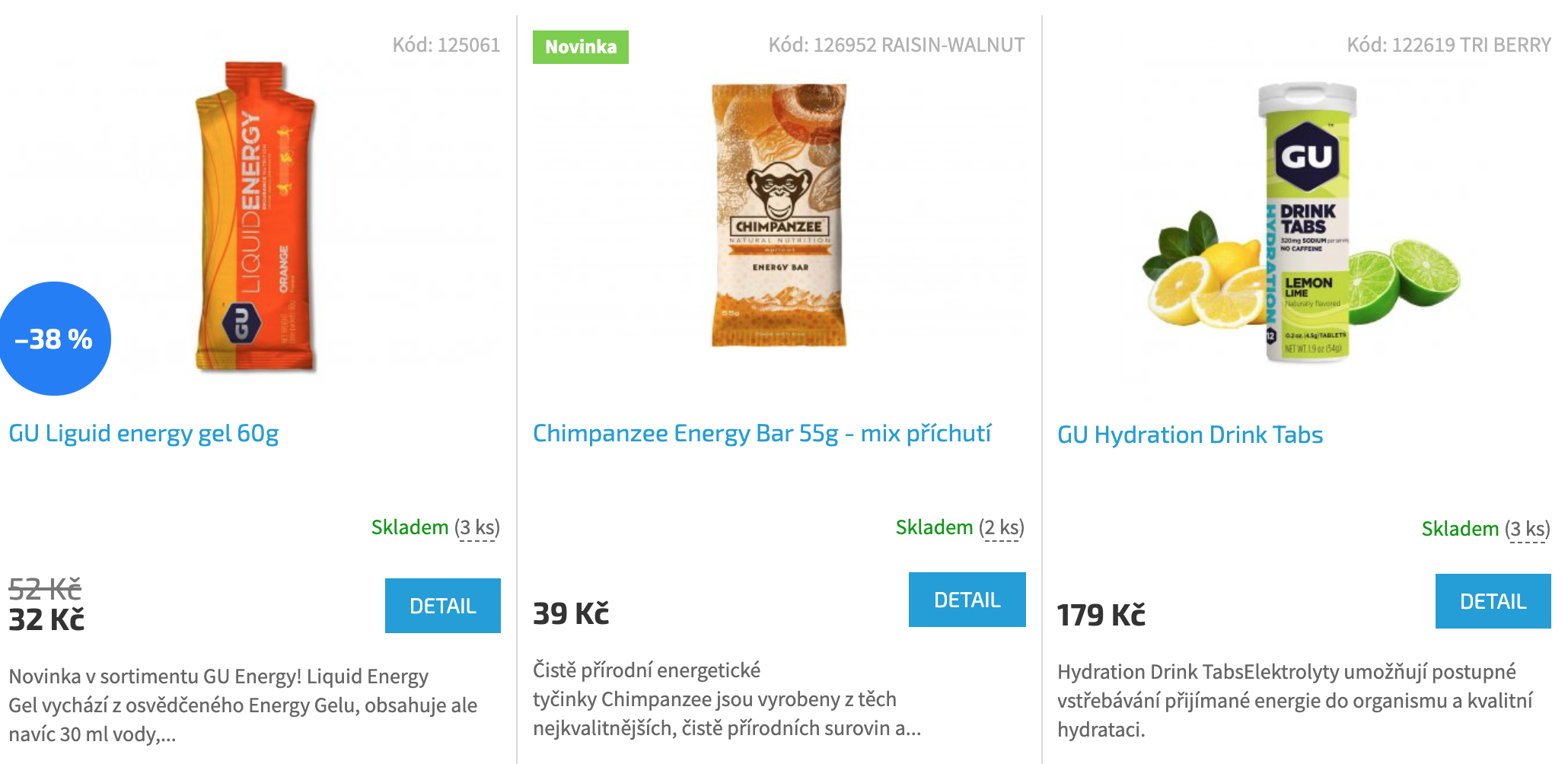
Task: Click the Kód: 125061 product code
Action: click(x=447, y=45)
